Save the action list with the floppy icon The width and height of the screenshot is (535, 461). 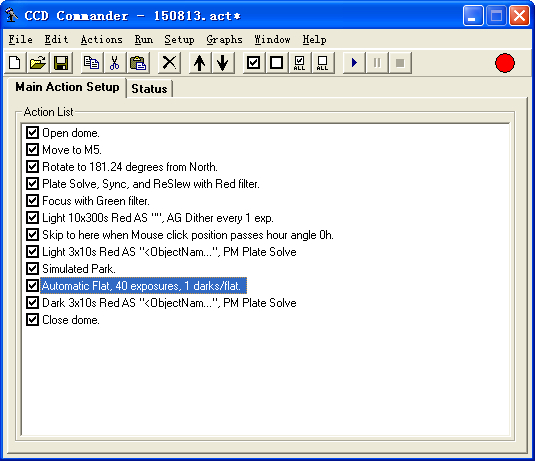coord(61,63)
